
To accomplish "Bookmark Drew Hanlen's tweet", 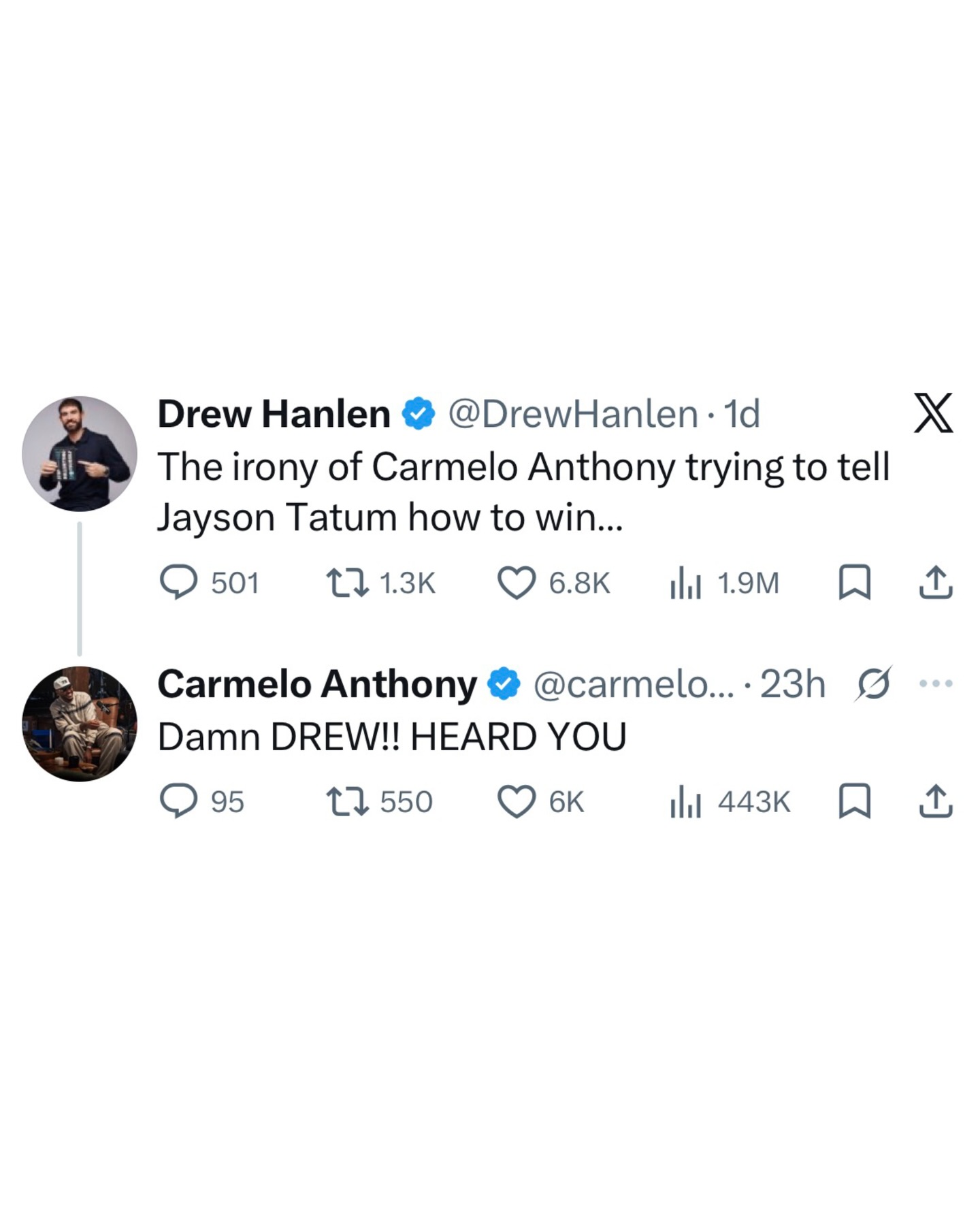I will click(x=854, y=583).
